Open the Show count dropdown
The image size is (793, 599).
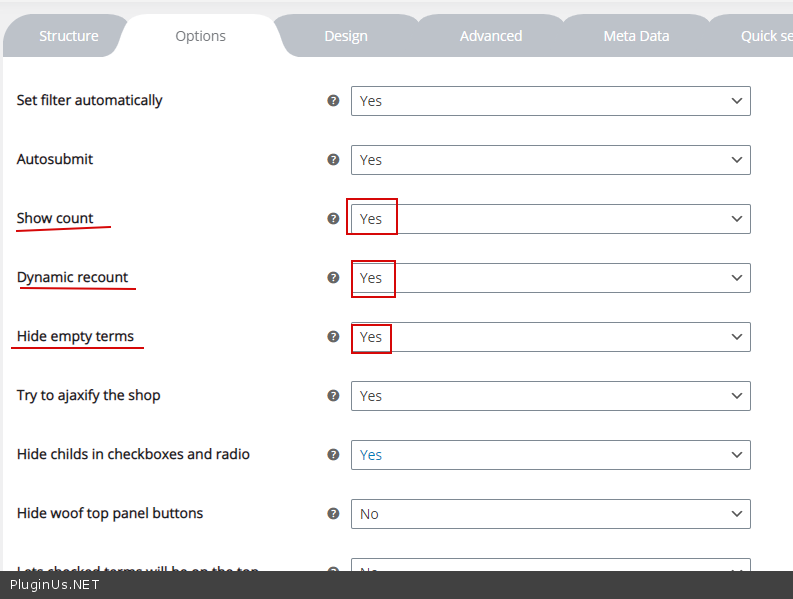click(550, 219)
